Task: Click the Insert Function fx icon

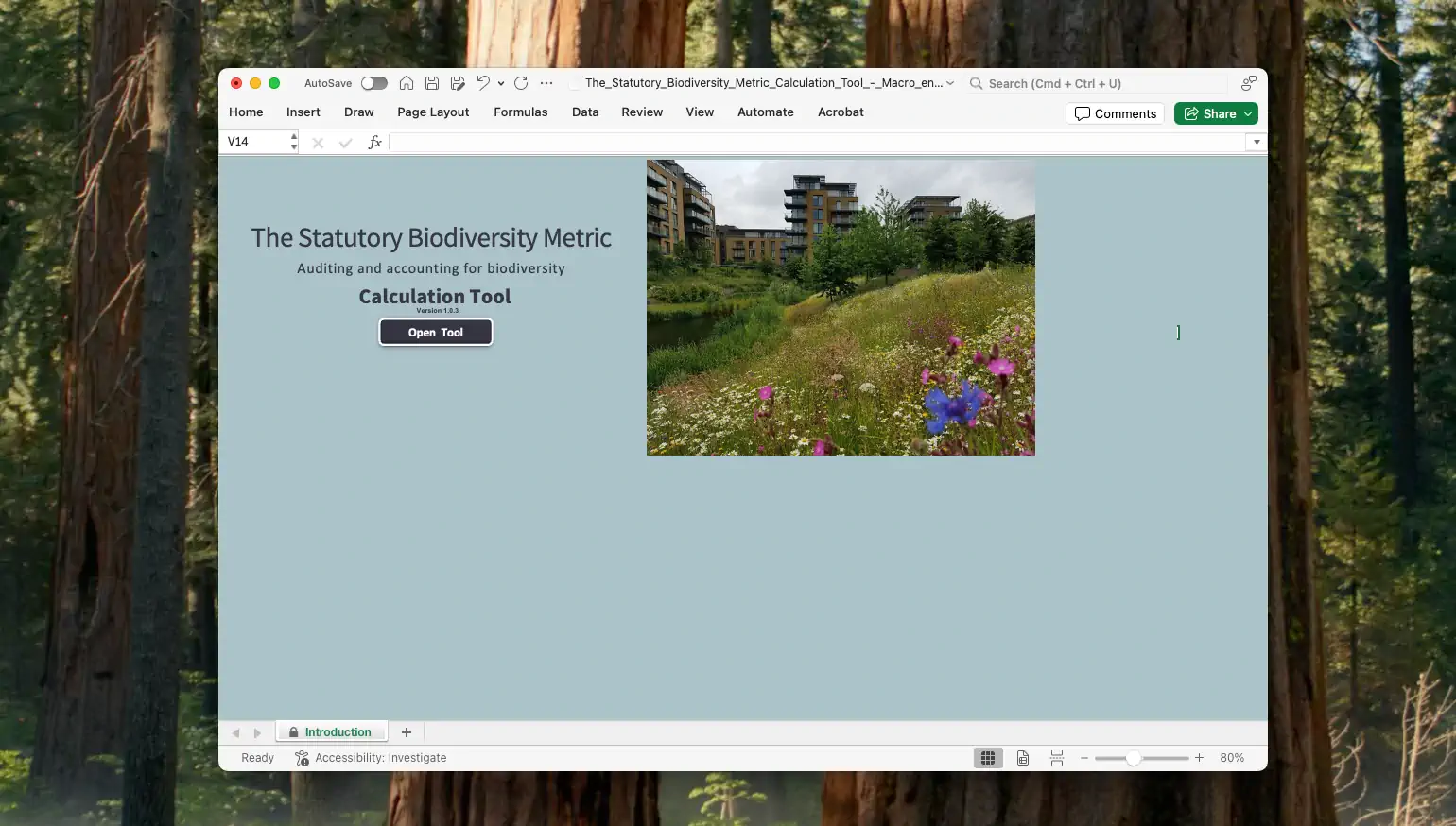Action: coord(374,142)
